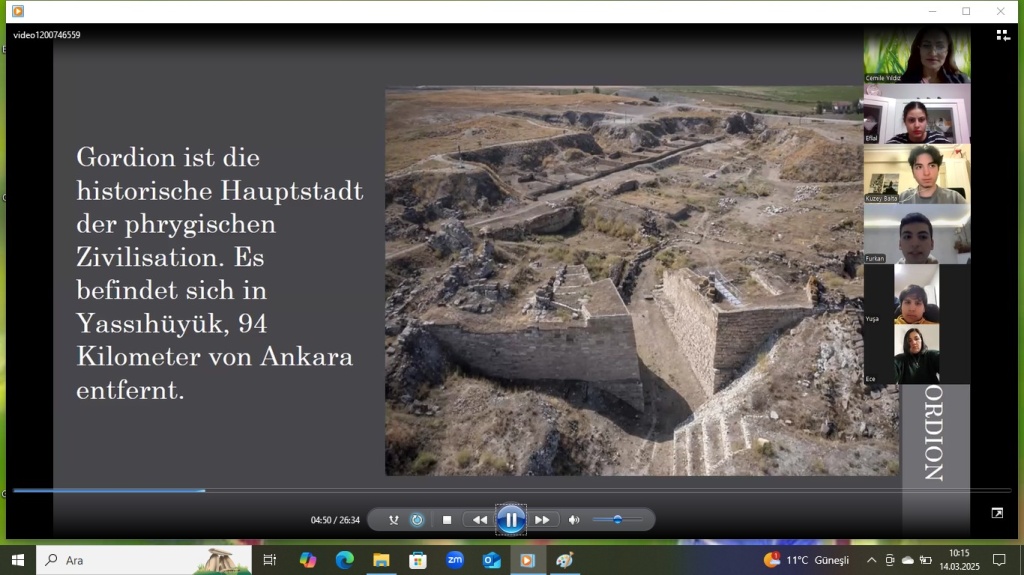Open the Windows Start menu
The image size is (1024, 575).
click(x=17, y=560)
